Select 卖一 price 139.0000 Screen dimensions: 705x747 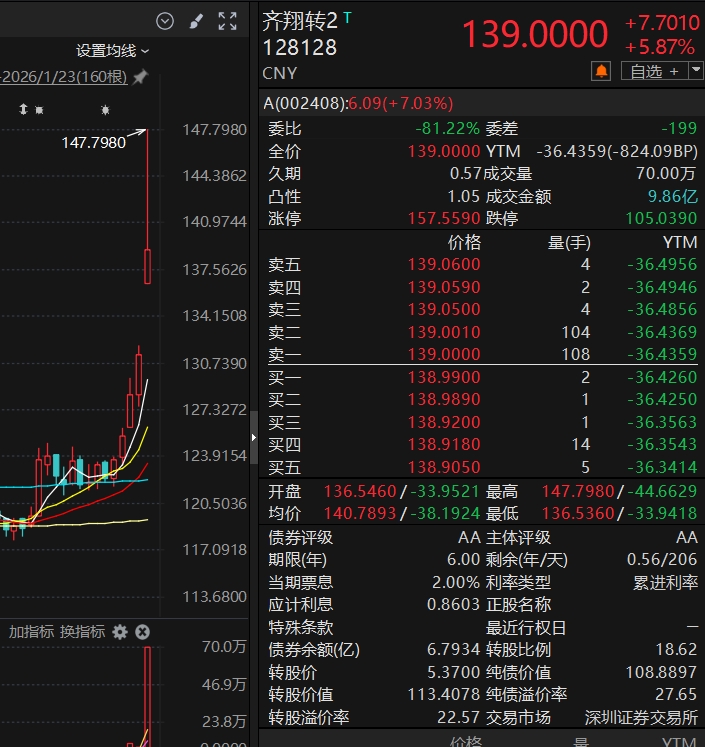(x=444, y=354)
